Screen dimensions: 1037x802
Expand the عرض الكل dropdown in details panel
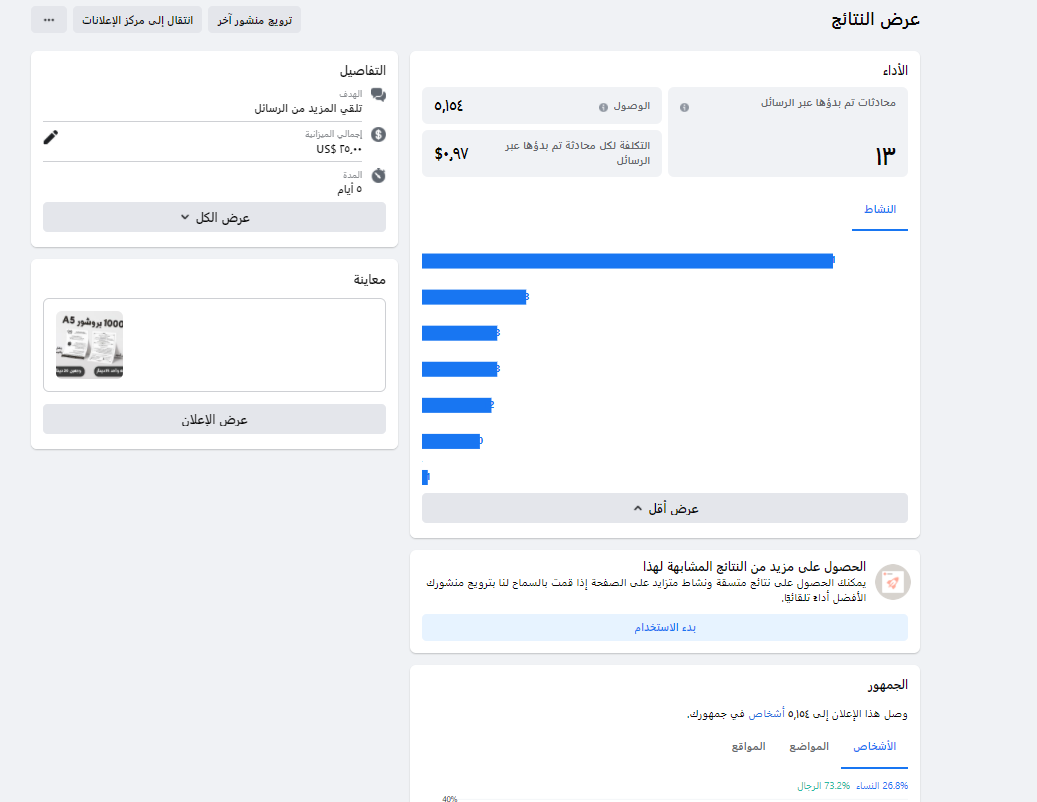click(213, 217)
